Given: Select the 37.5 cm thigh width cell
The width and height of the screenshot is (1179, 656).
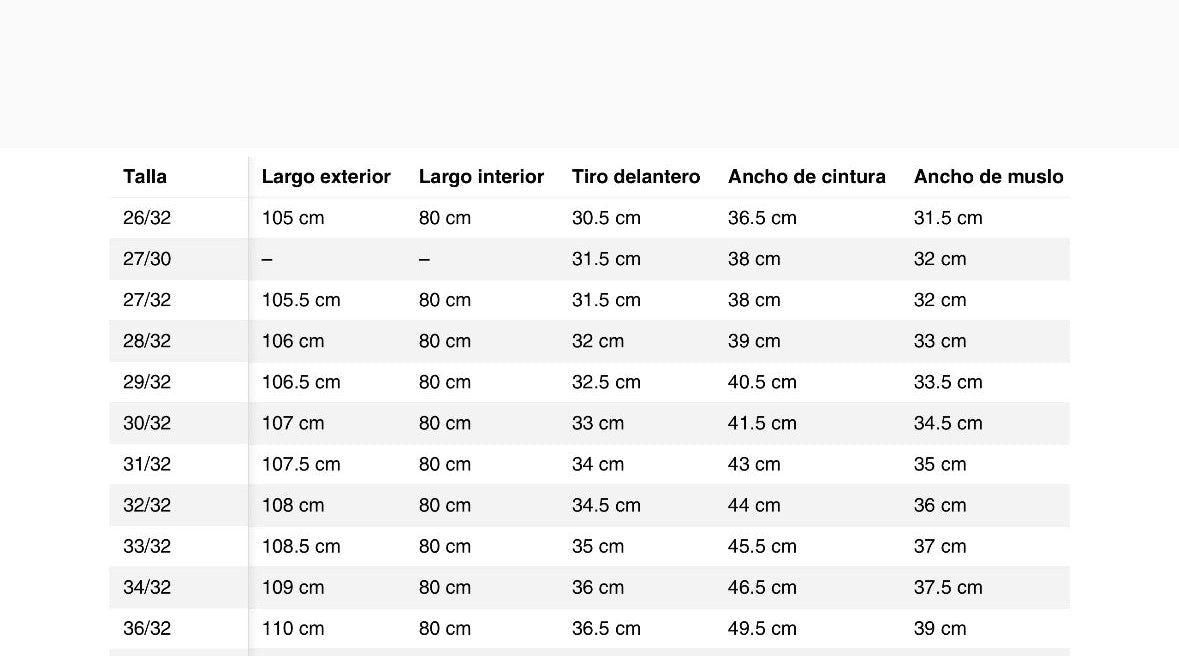Looking at the screenshot, I should 947,588.
